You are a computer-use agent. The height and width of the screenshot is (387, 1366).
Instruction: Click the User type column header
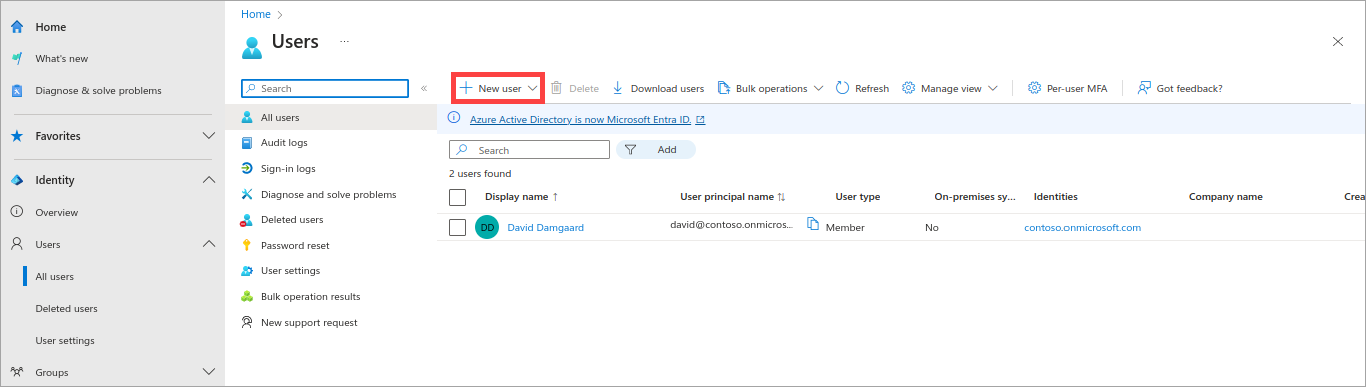(858, 197)
